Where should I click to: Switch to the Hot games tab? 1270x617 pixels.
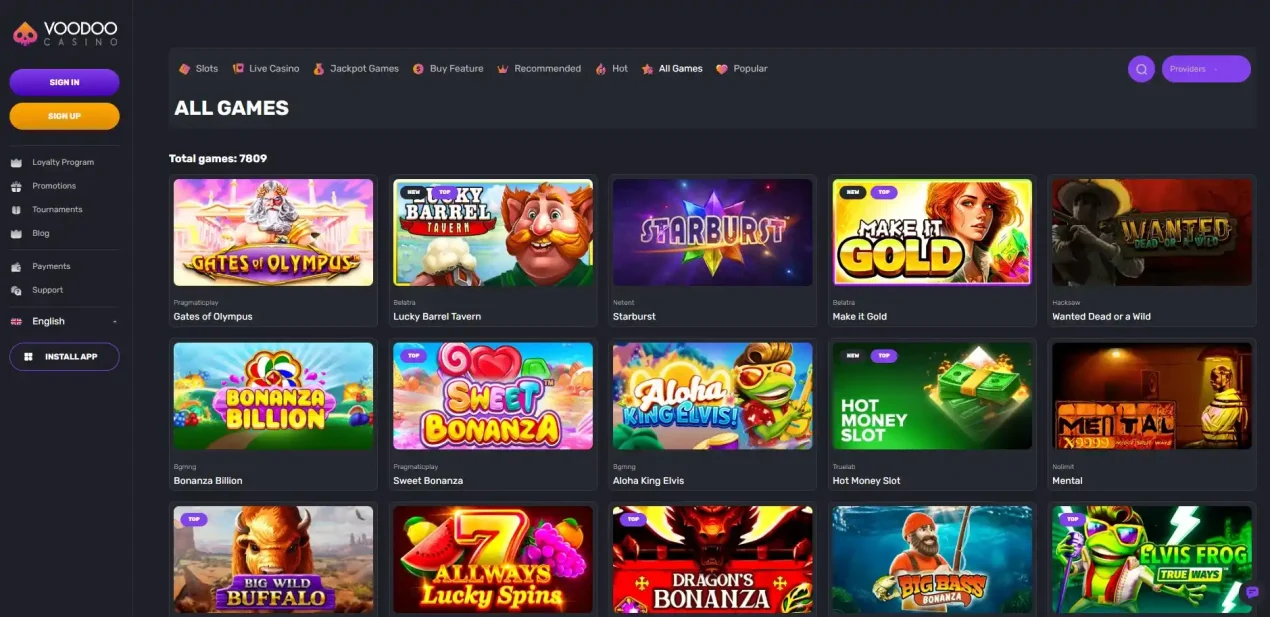(612, 69)
